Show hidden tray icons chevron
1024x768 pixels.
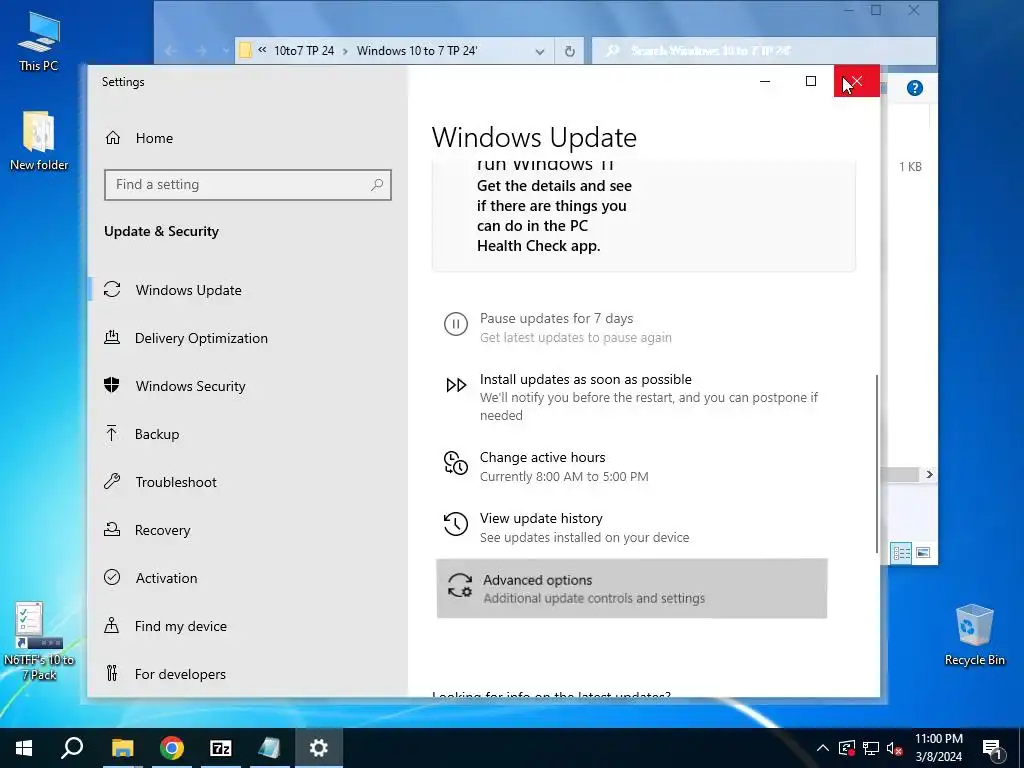tap(823, 748)
